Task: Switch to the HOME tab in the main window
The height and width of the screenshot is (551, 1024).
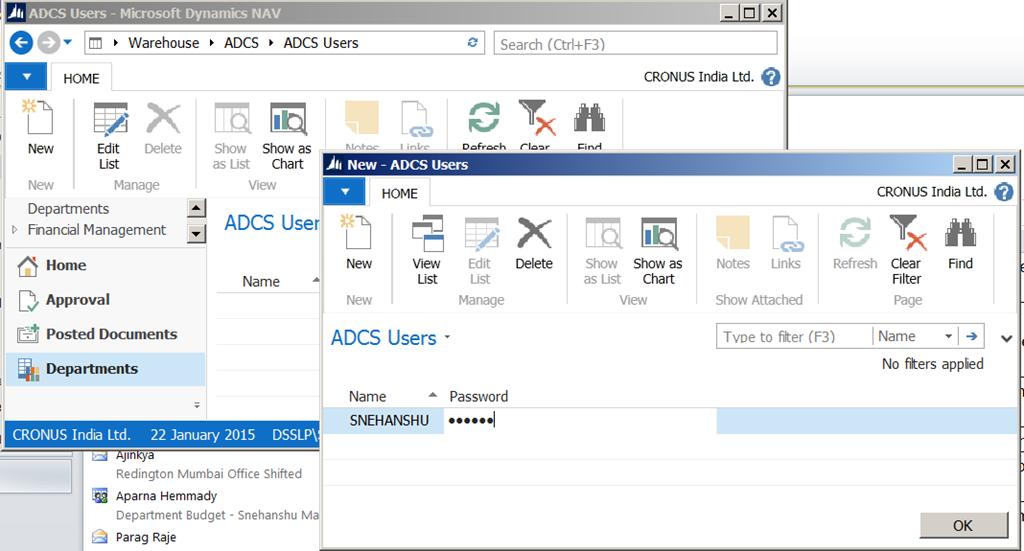Action: click(81, 78)
